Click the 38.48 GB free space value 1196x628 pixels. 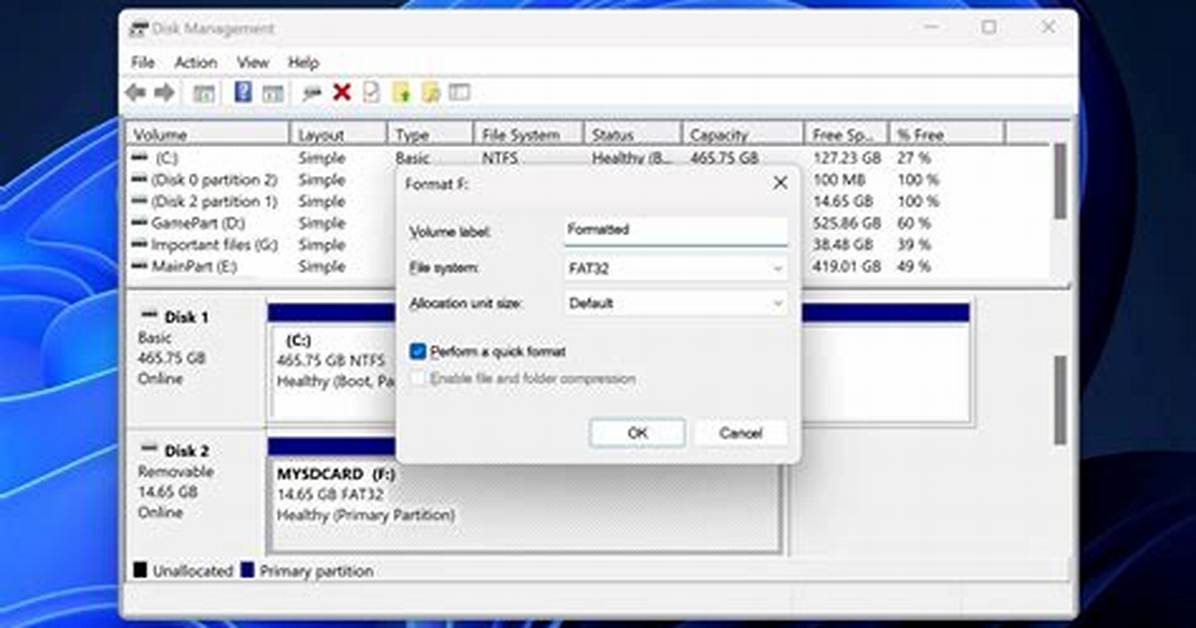pyautogui.click(x=843, y=245)
